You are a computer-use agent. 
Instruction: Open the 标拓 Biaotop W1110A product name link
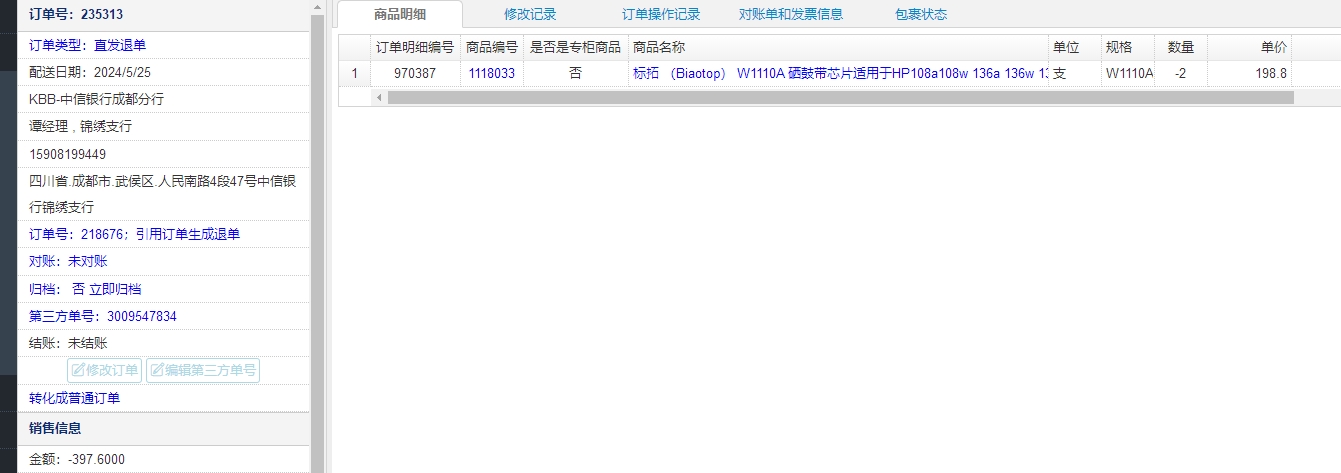pyautogui.click(x=840, y=73)
